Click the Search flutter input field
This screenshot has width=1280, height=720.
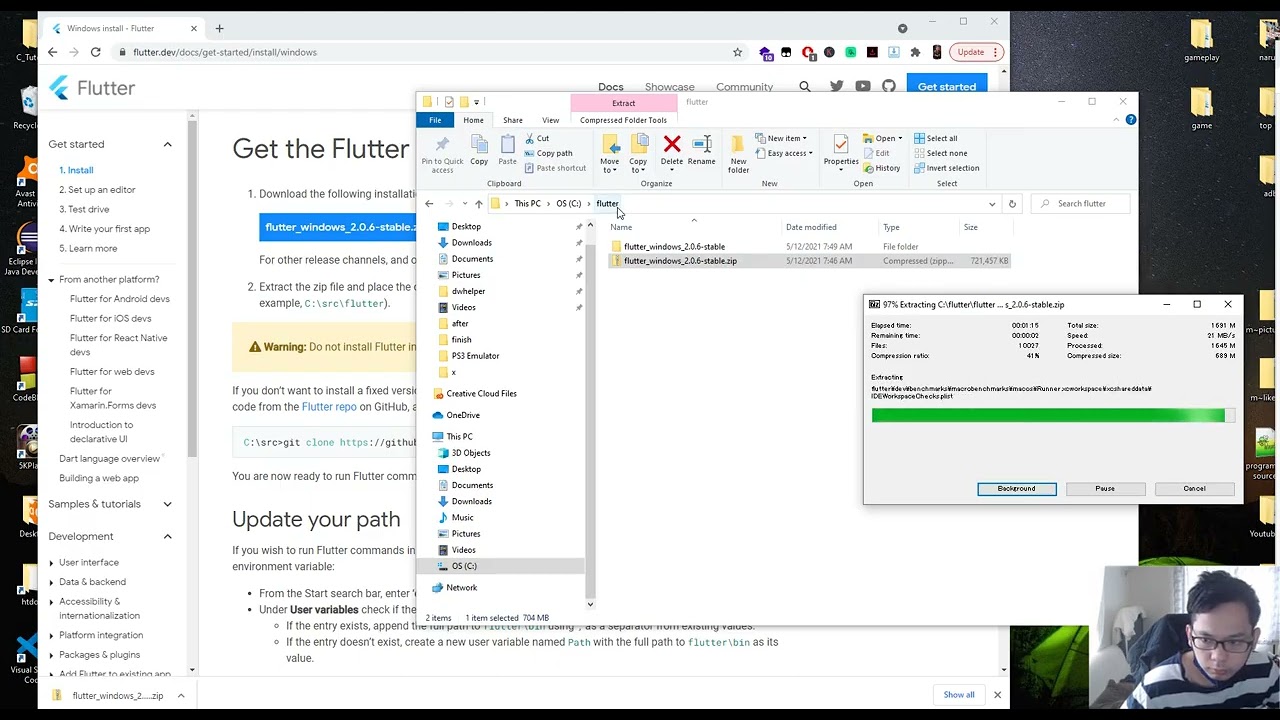tap(1082, 204)
